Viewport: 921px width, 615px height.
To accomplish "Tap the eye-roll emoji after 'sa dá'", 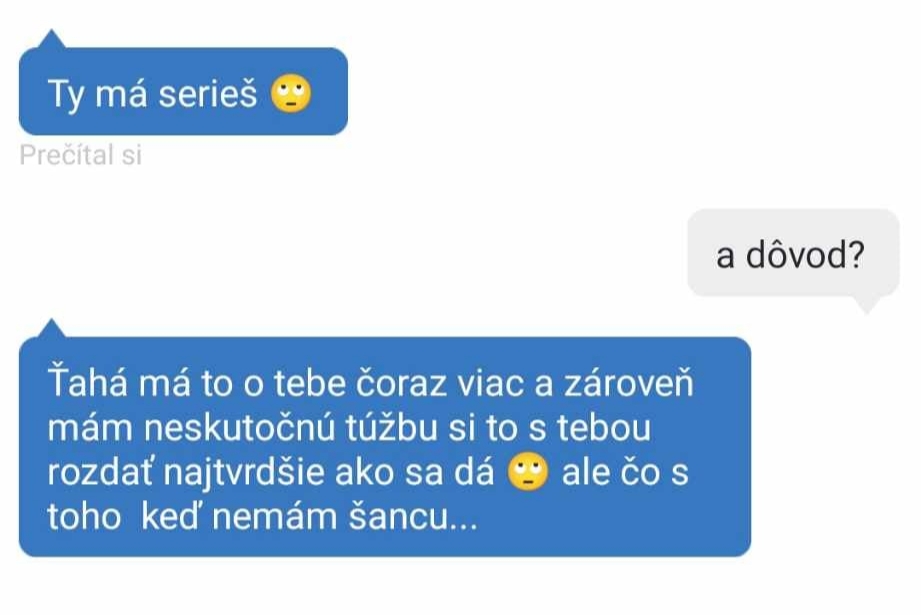I will tap(527, 472).
